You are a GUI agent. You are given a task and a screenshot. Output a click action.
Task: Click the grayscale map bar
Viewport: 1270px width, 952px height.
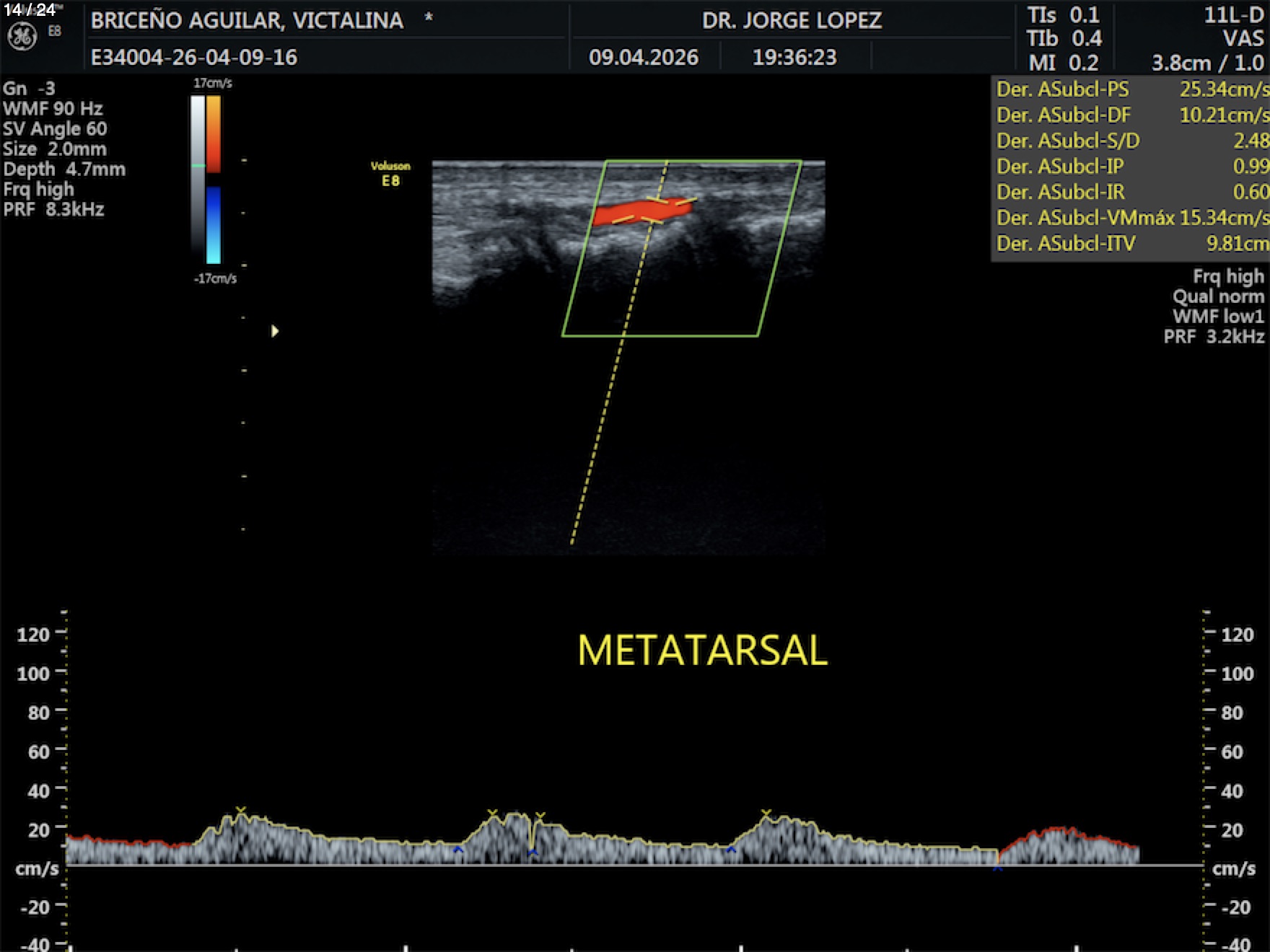pos(198,173)
